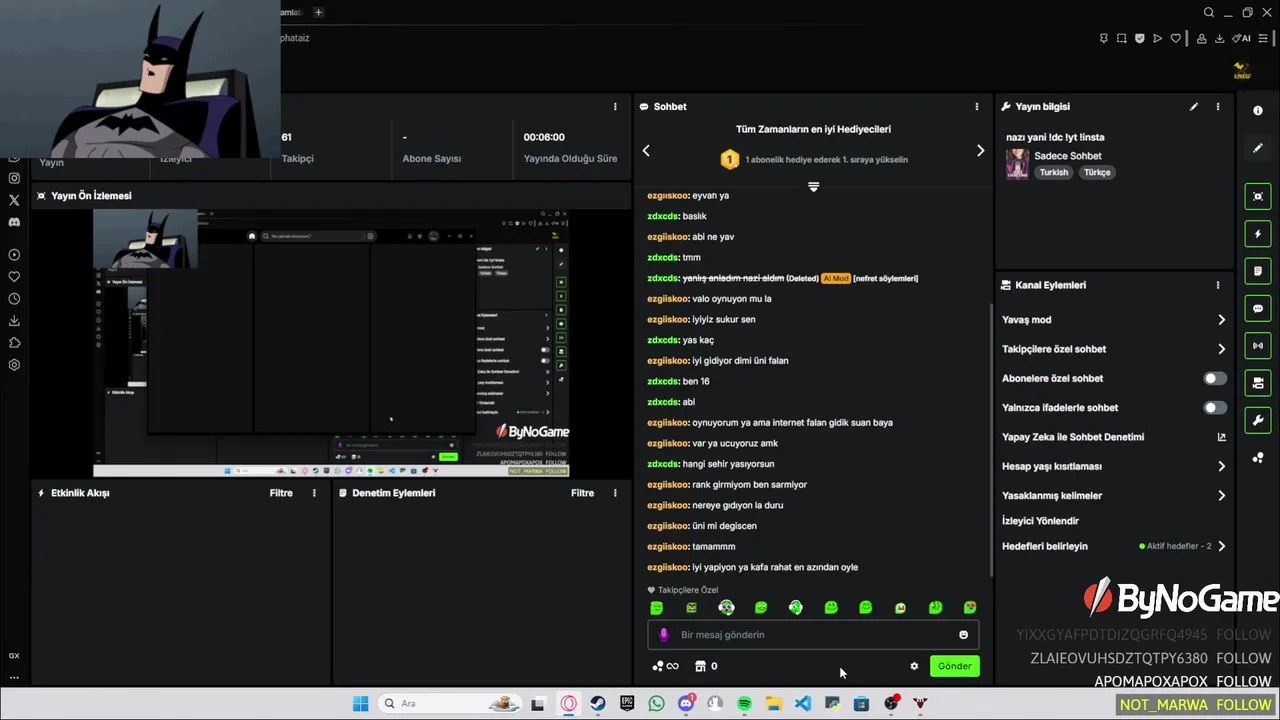Open Denetim Eylemleri Filtre dropdown
The height and width of the screenshot is (720, 1280).
point(582,493)
